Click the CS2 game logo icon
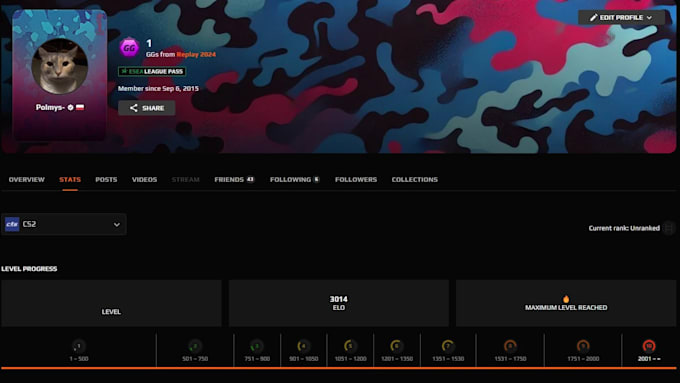Screen dimensions: 680x383 pyautogui.click(x=12, y=224)
